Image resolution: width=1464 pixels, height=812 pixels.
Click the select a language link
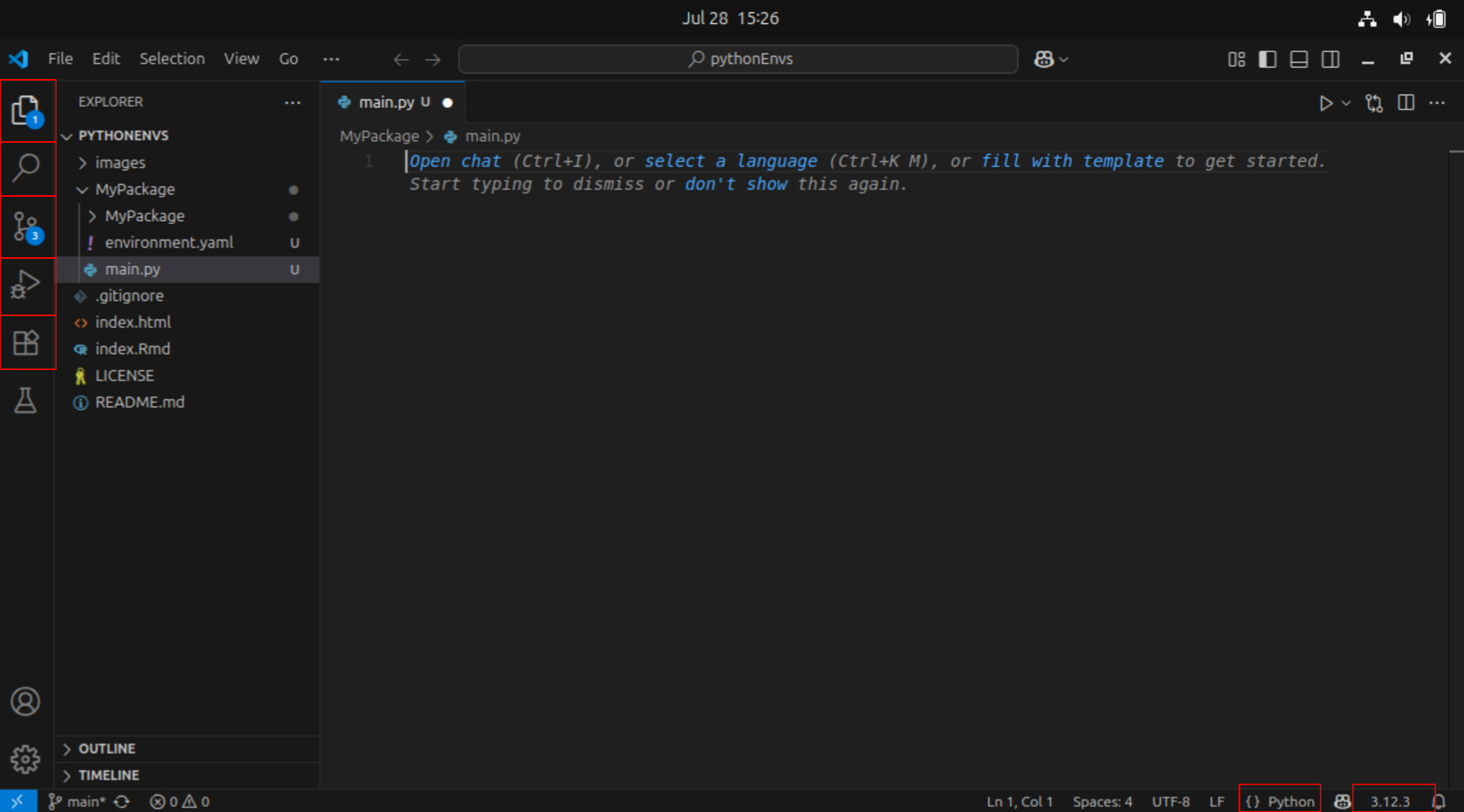731,161
